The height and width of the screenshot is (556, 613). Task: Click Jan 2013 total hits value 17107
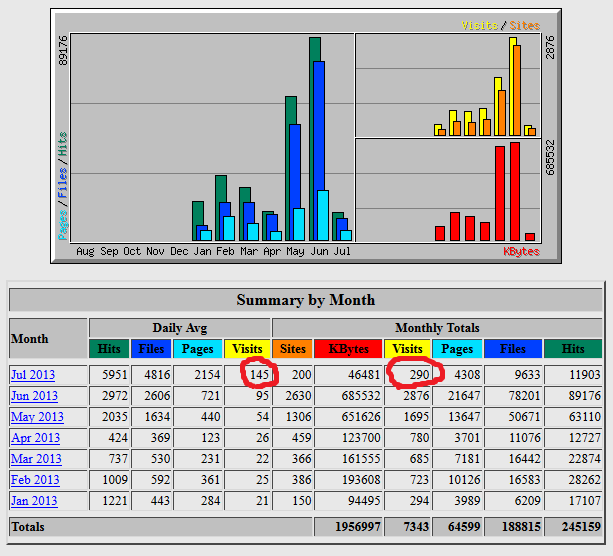pyautogui.click(x=584, y=501)
